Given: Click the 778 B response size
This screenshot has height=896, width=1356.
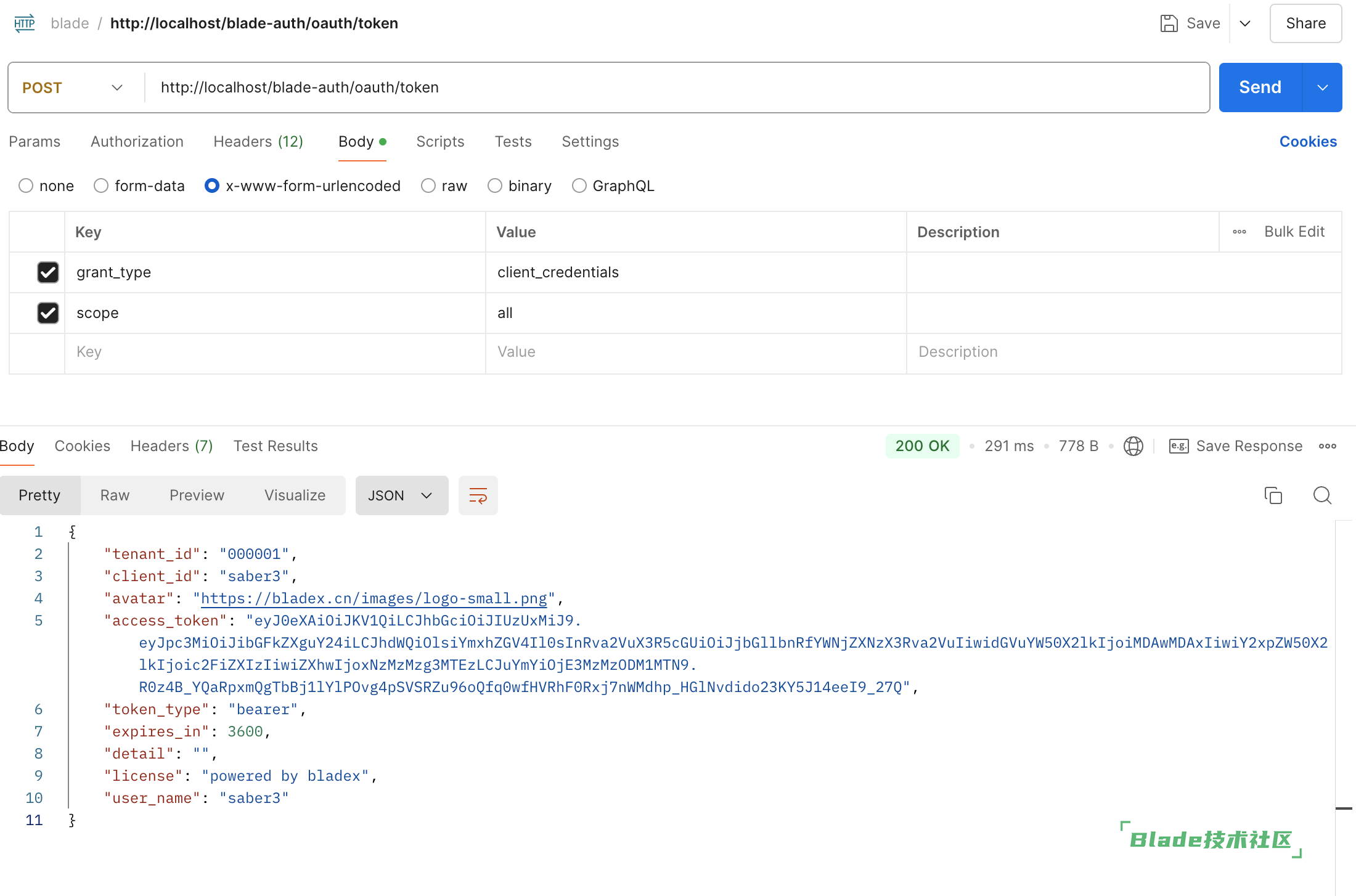Looking at the screenshot, I should click(1079, 446).
